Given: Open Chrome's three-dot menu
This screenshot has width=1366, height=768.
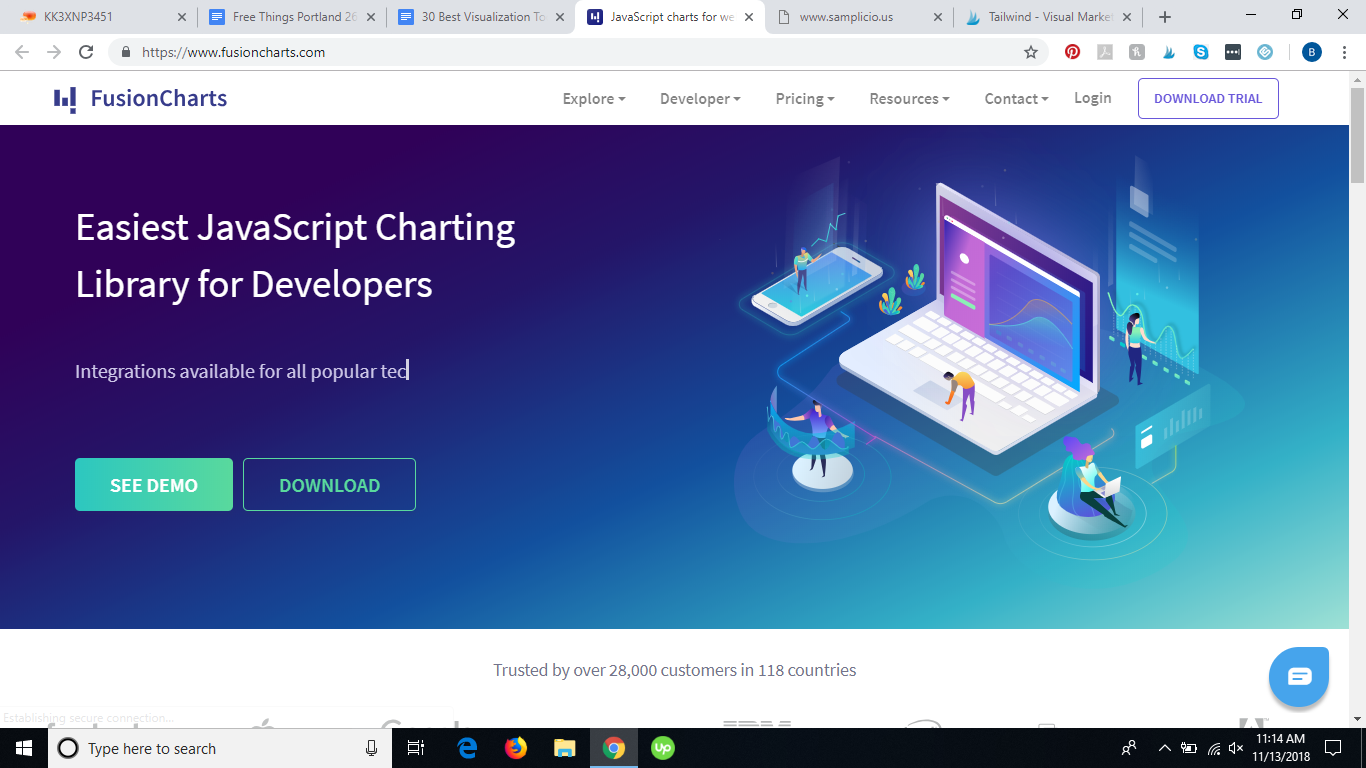Looking at the screenshot, I should tap(1344, 52).
